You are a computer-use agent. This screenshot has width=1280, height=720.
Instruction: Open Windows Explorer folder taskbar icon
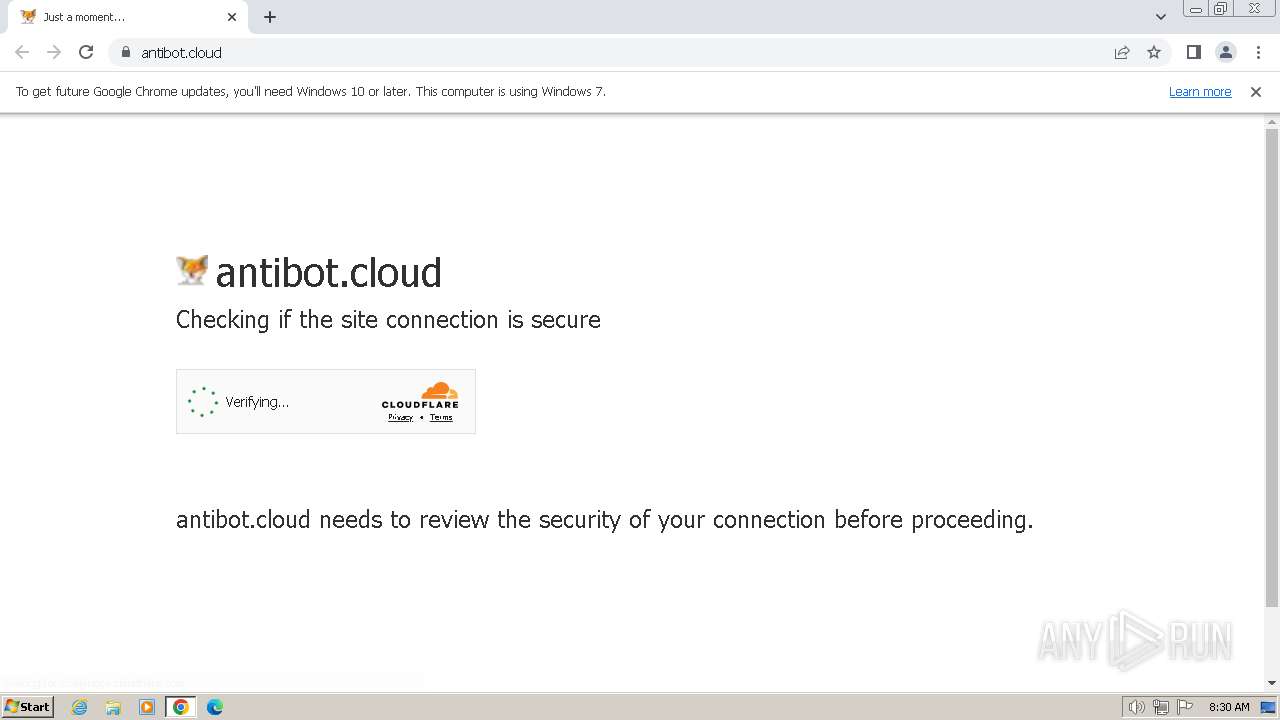click(113, 707)
